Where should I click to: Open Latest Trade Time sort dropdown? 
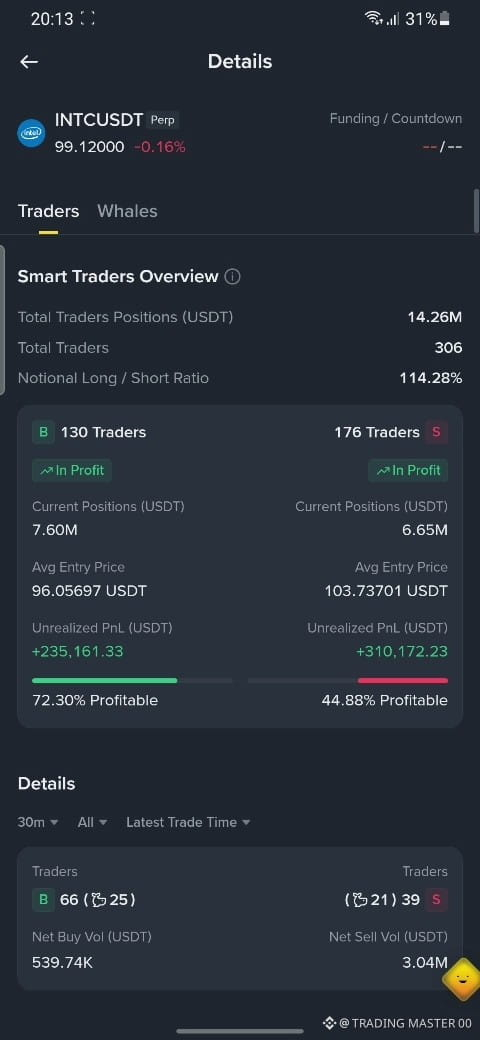pos(188,822)
